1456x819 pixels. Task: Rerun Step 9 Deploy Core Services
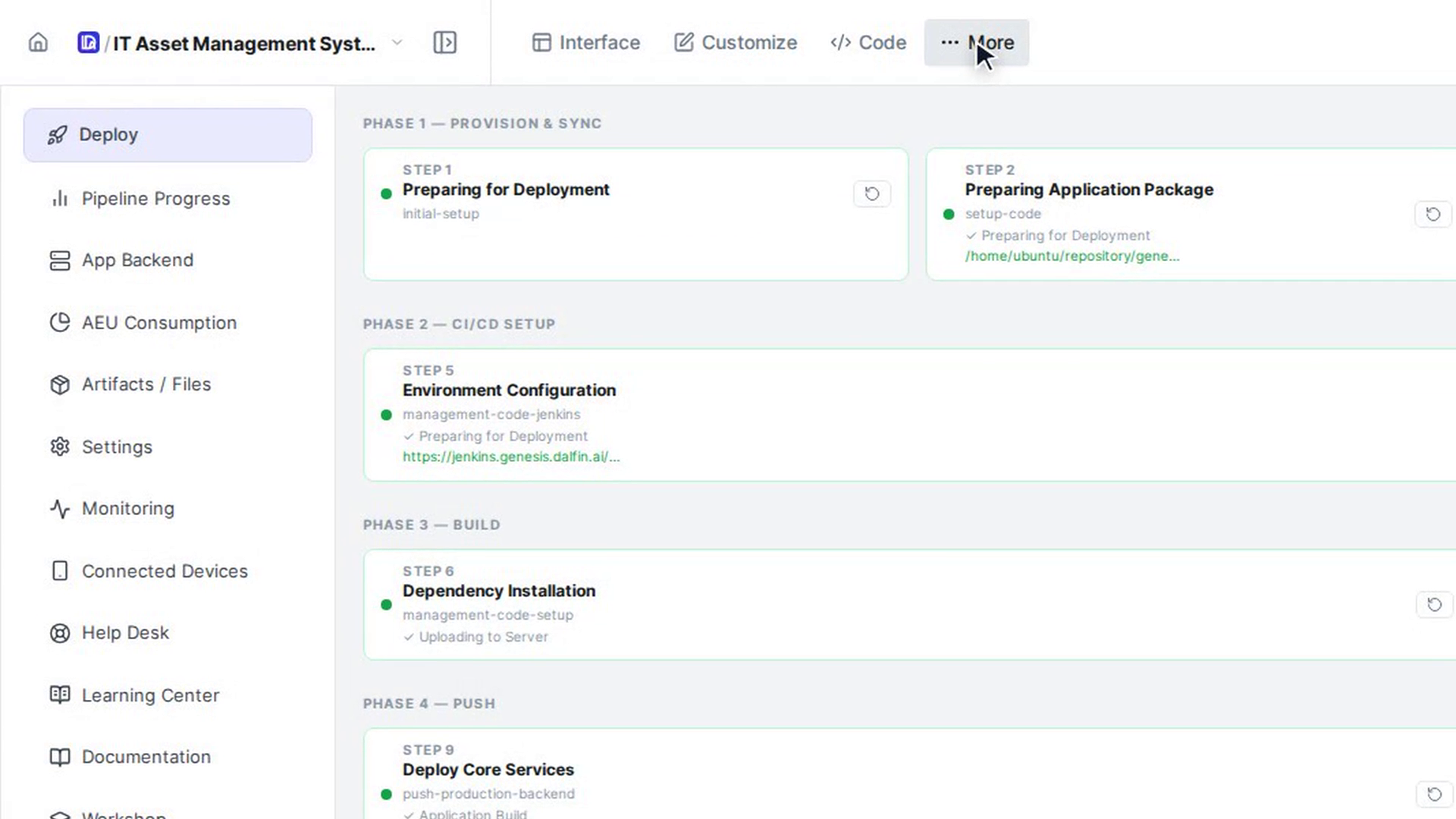[1434, 794]
